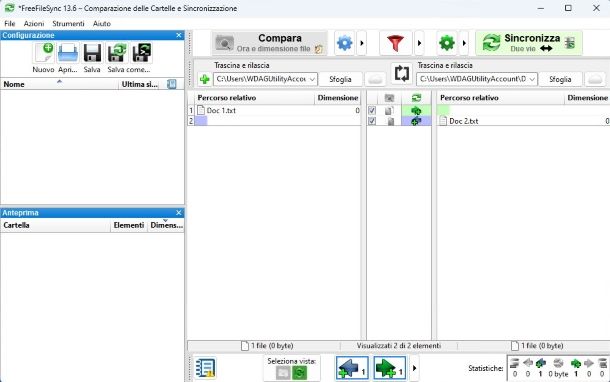Click the create-left action for Doc 2.txt
The width and height of the screenshot is (610, 382).
coord(416,121)
